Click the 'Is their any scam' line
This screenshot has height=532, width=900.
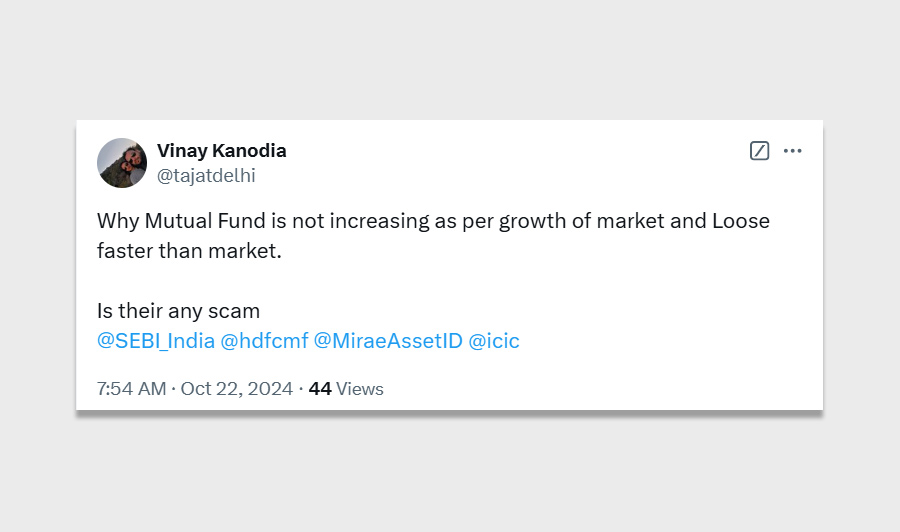178,311
